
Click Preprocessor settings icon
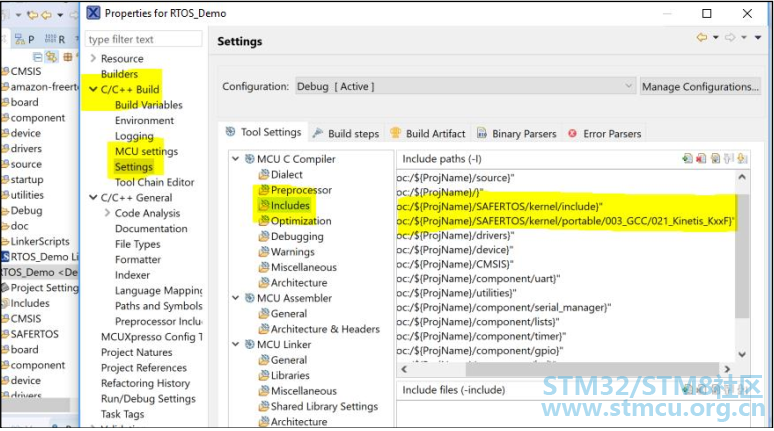point(264,190)
